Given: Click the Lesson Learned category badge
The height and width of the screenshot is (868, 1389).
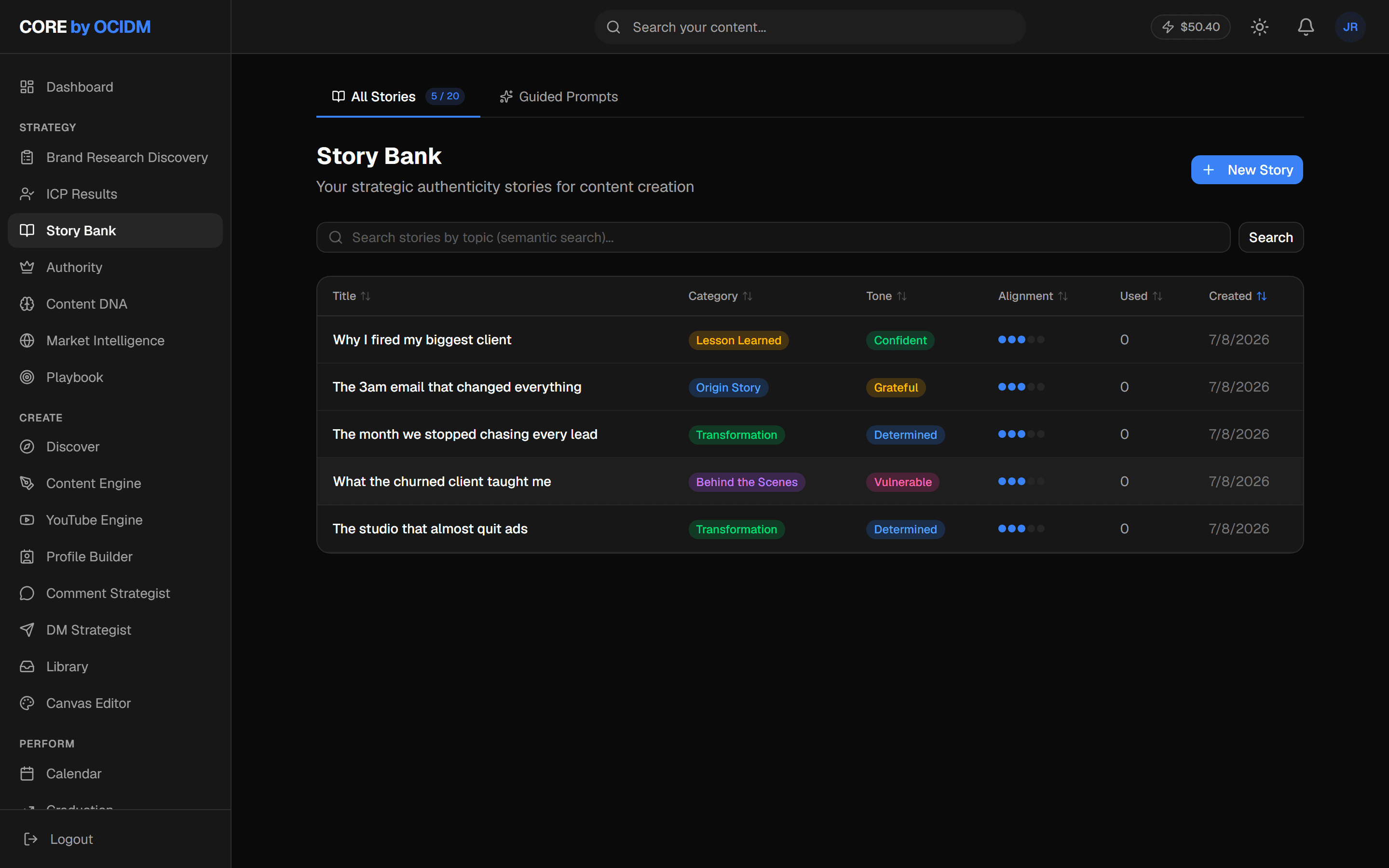Looking at the screenshot, I should 738,340.
